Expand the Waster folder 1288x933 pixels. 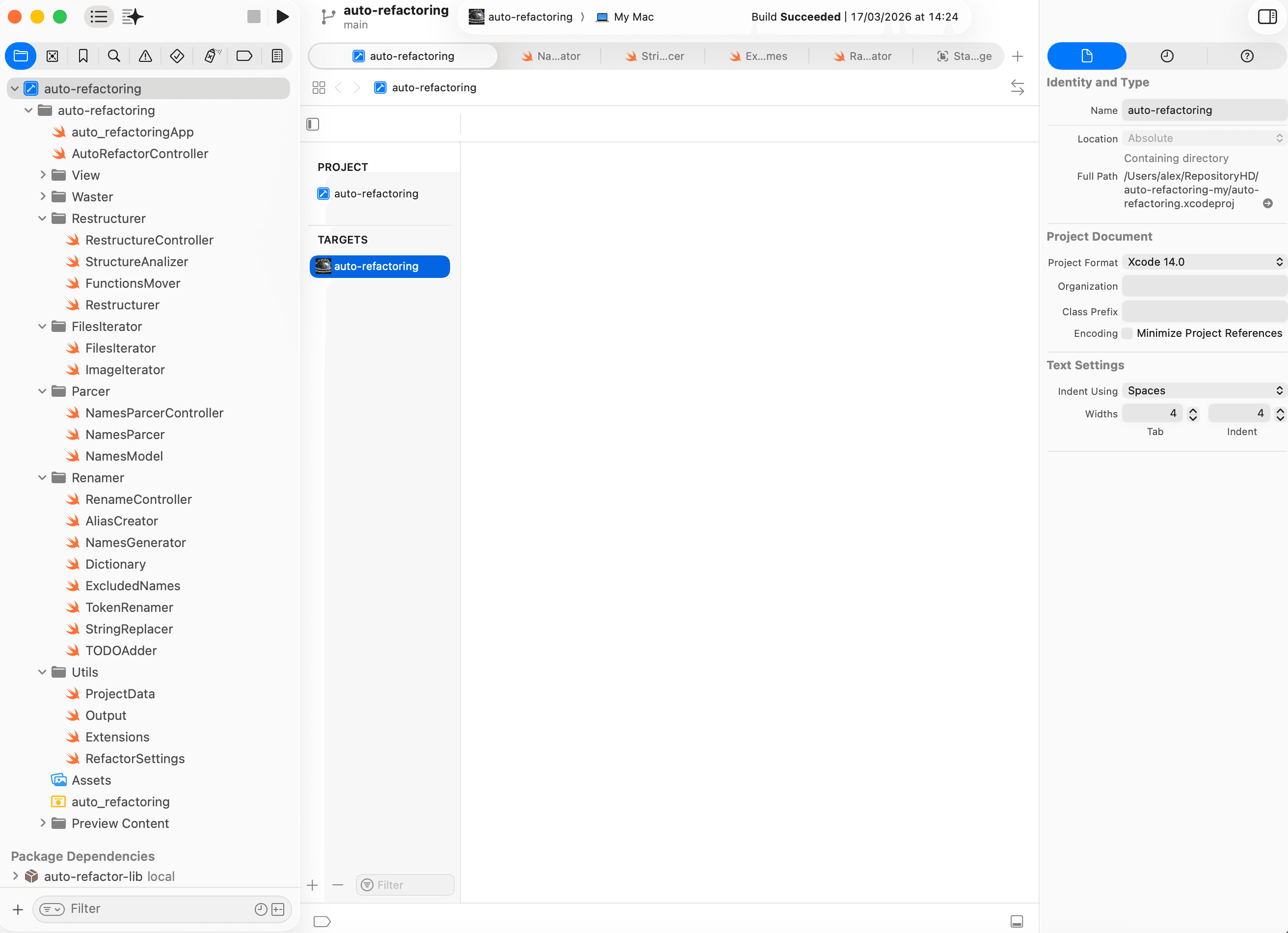click(43, 196)
